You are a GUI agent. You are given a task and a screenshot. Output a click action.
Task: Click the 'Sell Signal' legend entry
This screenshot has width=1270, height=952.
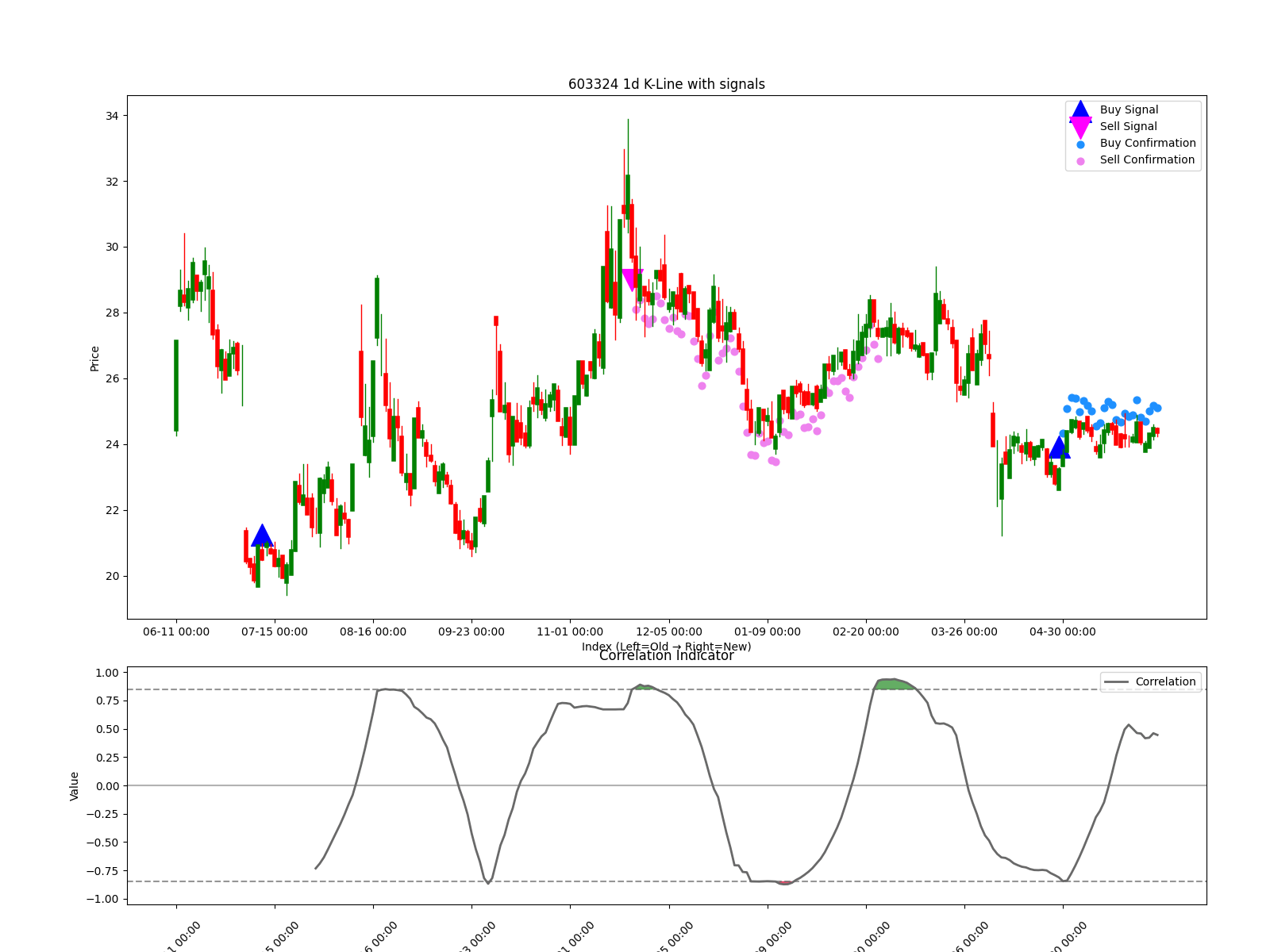coord(1128,126)
